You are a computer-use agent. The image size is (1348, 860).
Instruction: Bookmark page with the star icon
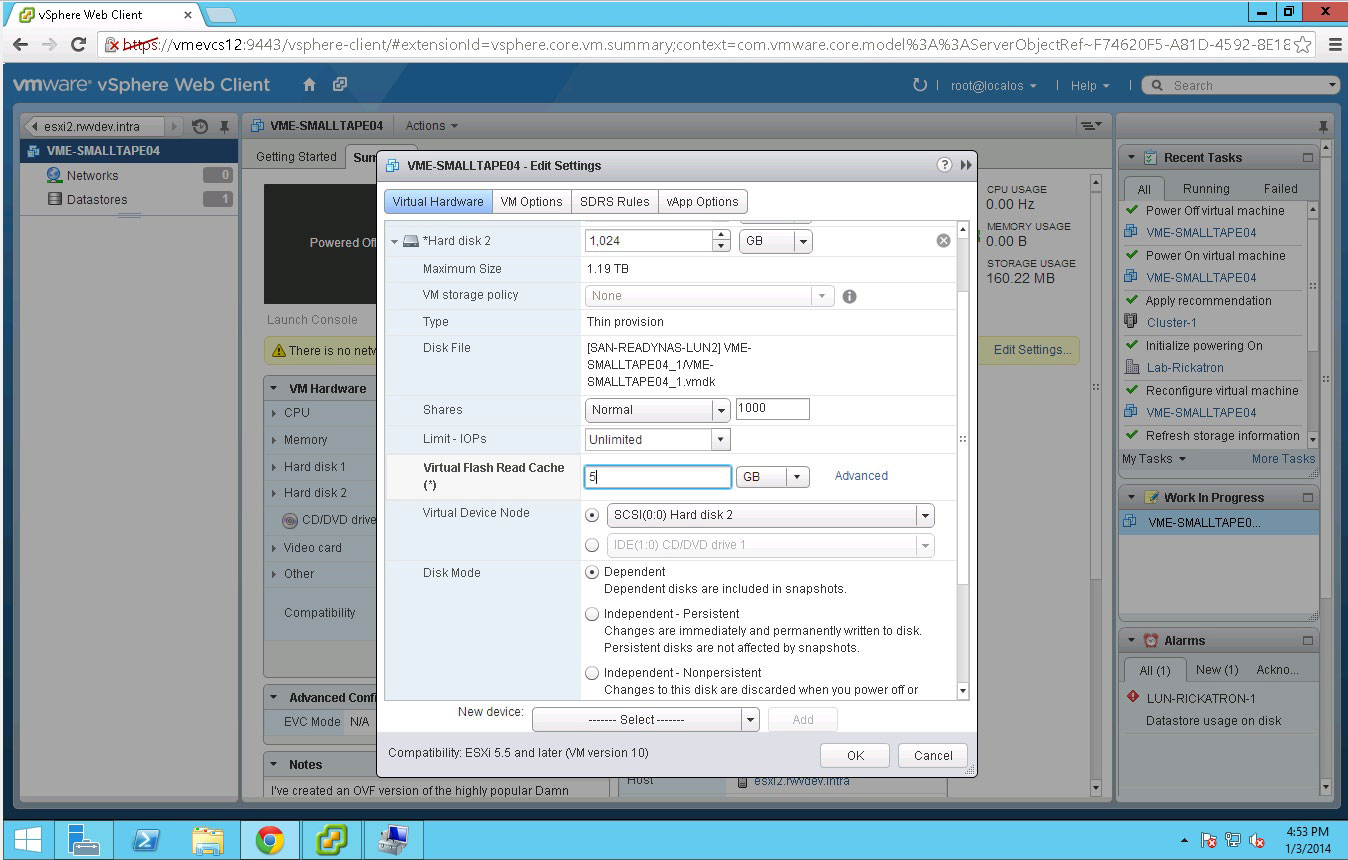pyautogui.click(x=1303, y=45)
